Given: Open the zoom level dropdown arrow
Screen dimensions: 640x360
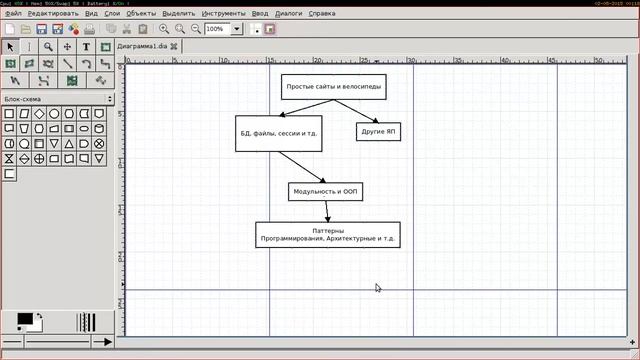Looking at the screenshot, I should tap(237, 29).
